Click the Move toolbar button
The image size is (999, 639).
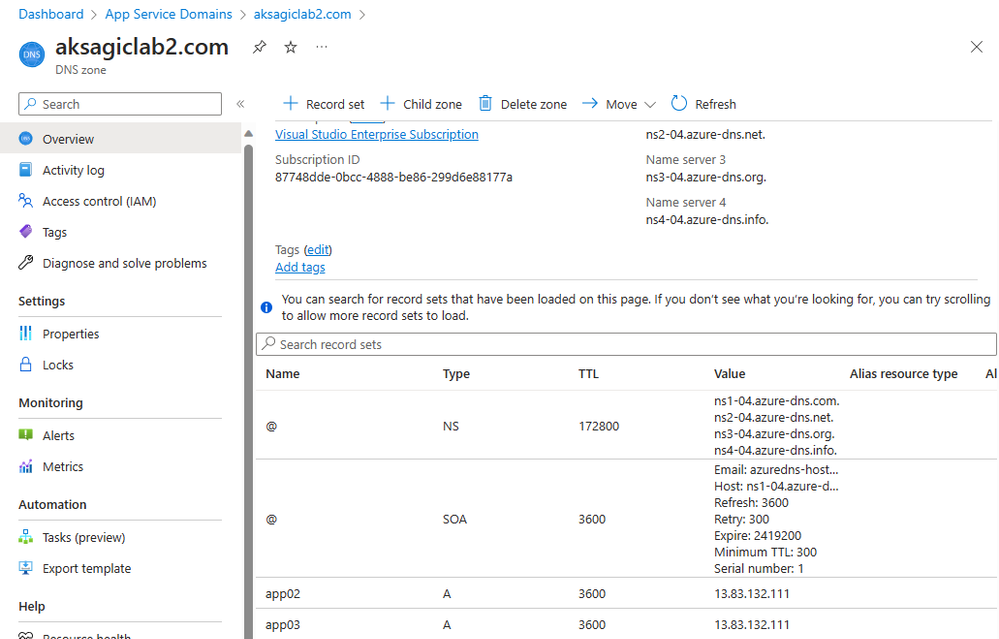[619, 104]
